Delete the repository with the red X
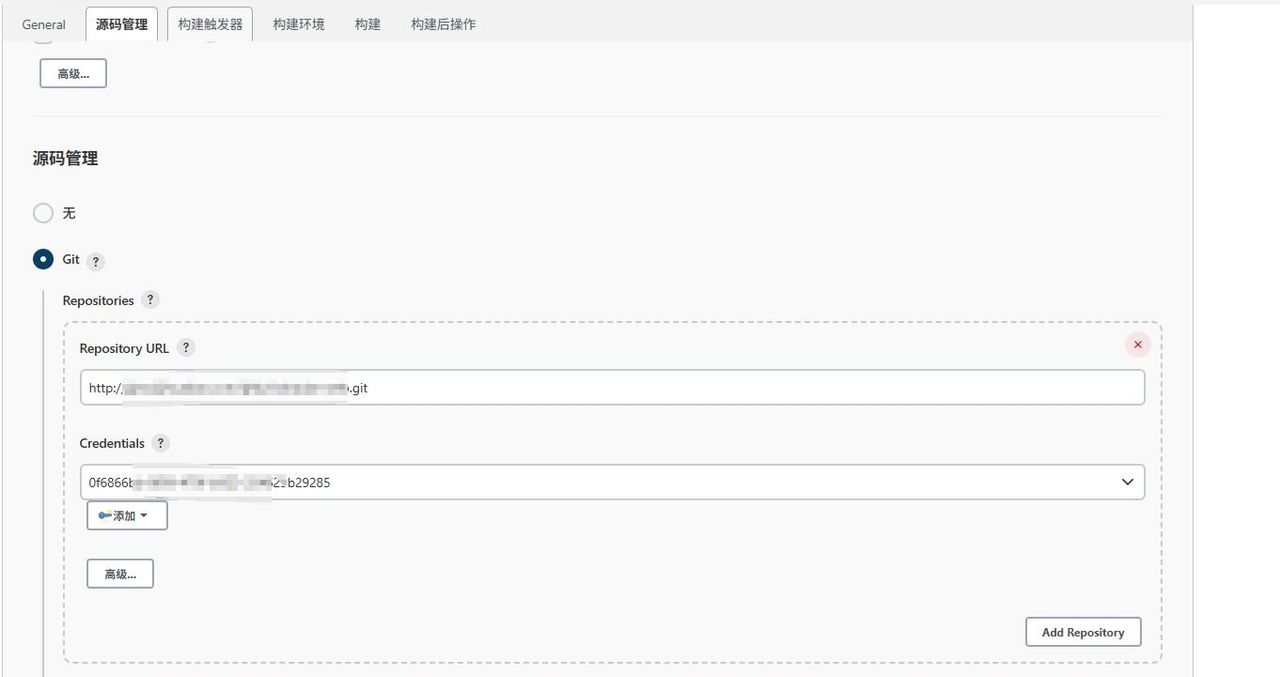1280x677 pixels. (1137, 344)
